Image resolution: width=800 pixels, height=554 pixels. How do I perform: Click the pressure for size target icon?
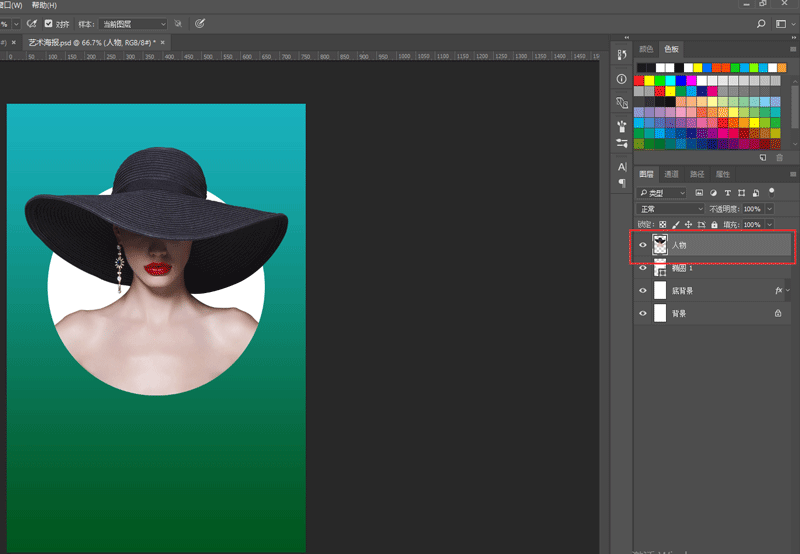[x=200, y=23]
